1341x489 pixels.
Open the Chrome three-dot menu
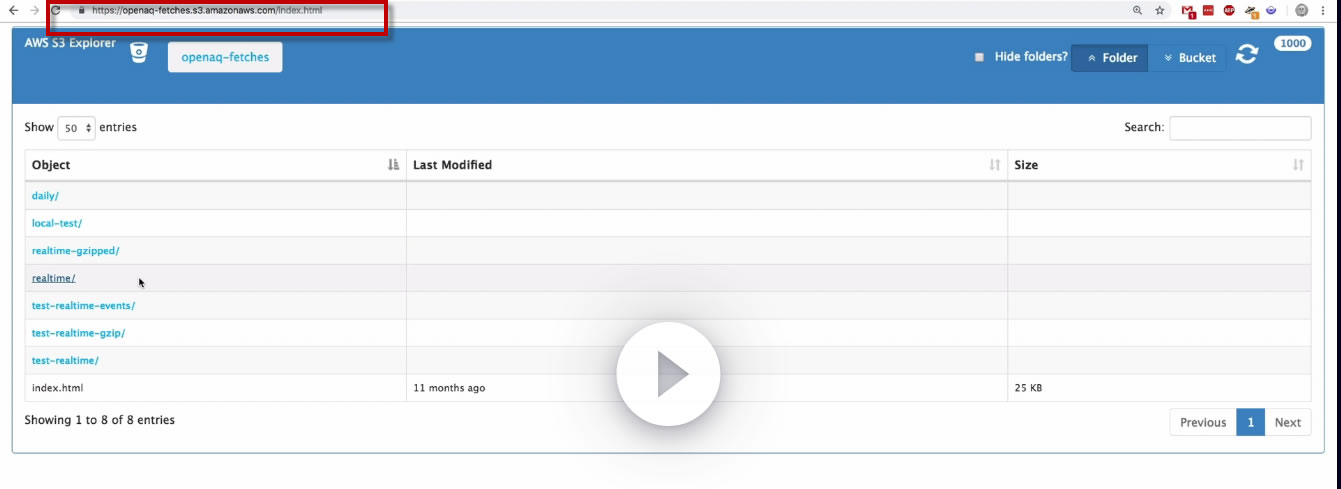point(1324,10)
